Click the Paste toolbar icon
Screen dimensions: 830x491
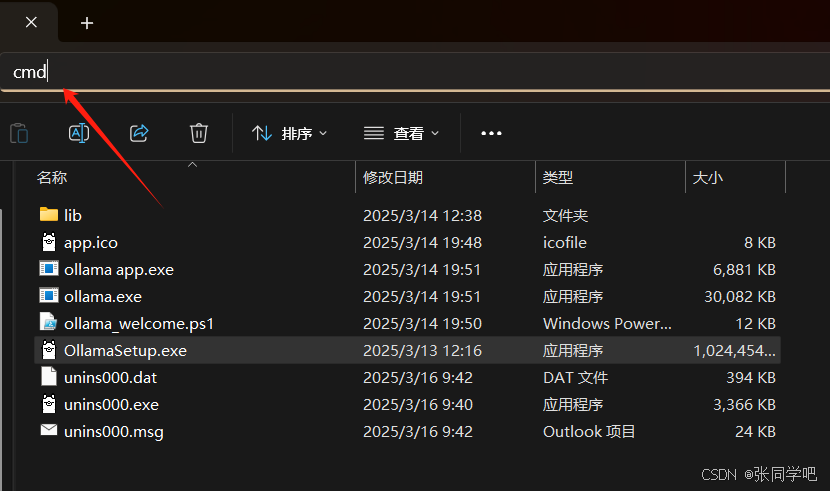point(19,133)
